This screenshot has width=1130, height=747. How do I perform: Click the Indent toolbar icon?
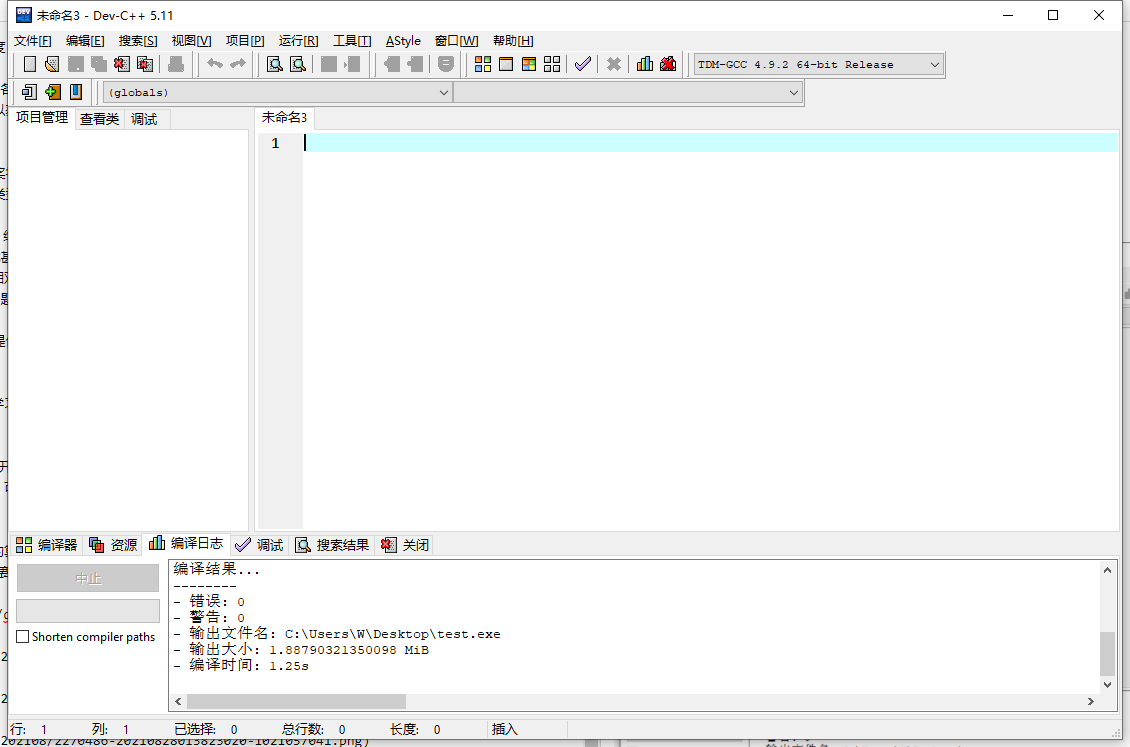point(392,64)
